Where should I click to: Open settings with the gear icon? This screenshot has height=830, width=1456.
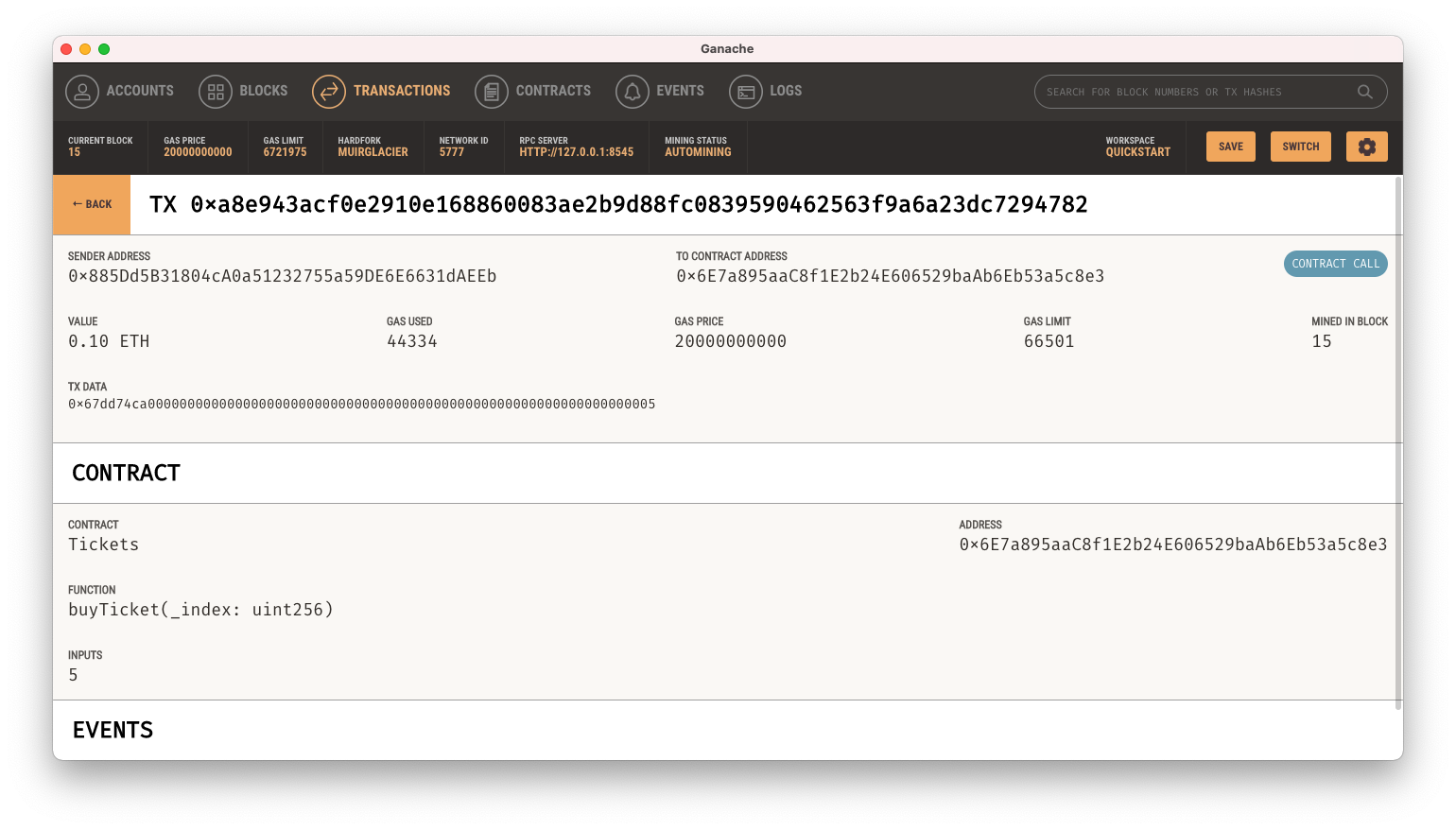(1366, 147)
